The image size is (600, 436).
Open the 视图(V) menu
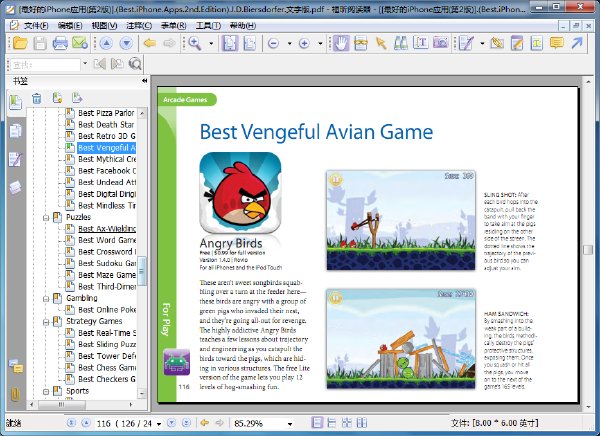coord(104,26)
